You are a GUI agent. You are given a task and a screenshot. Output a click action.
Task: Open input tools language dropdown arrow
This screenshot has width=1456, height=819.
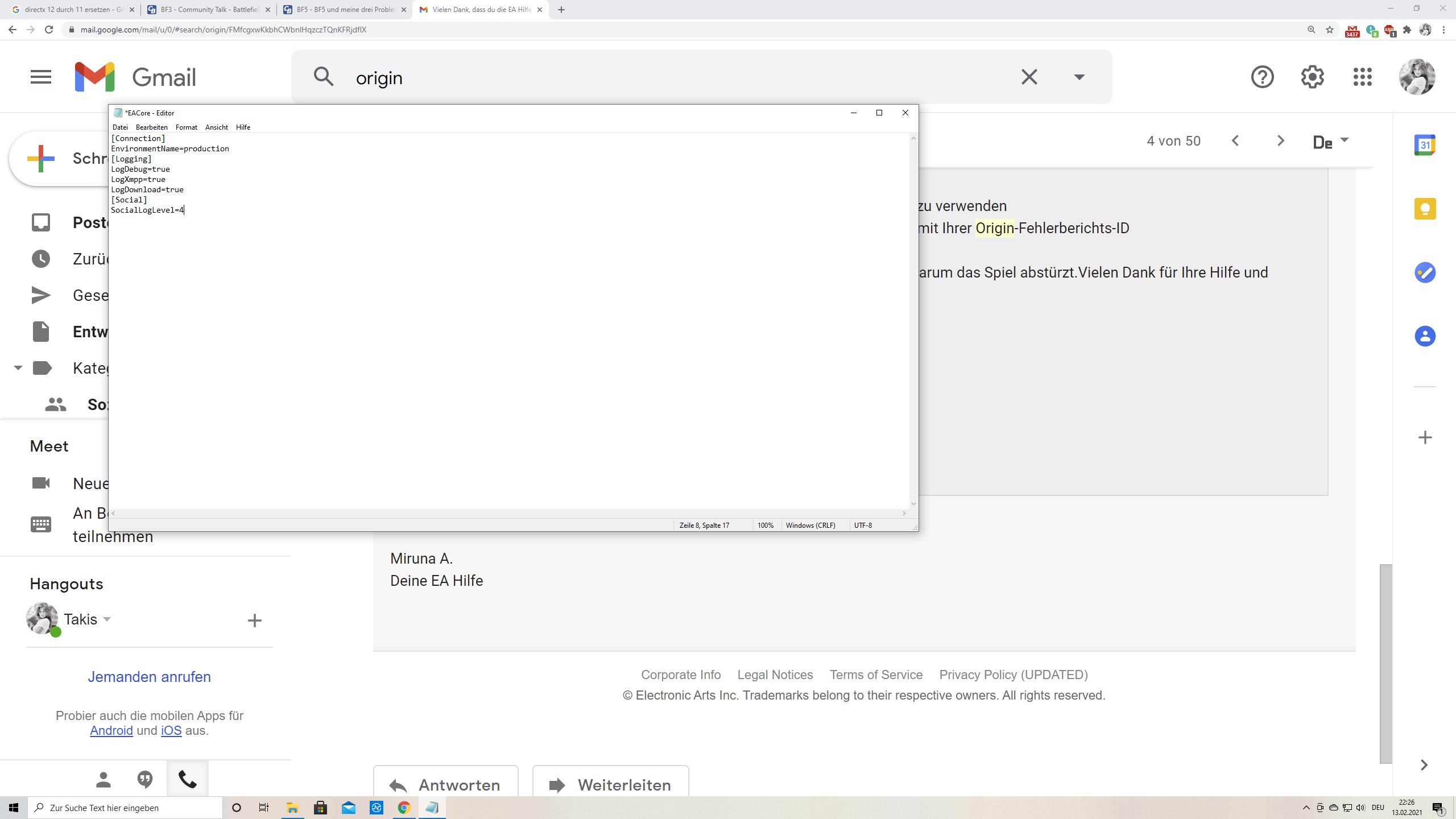[1345, 140]
